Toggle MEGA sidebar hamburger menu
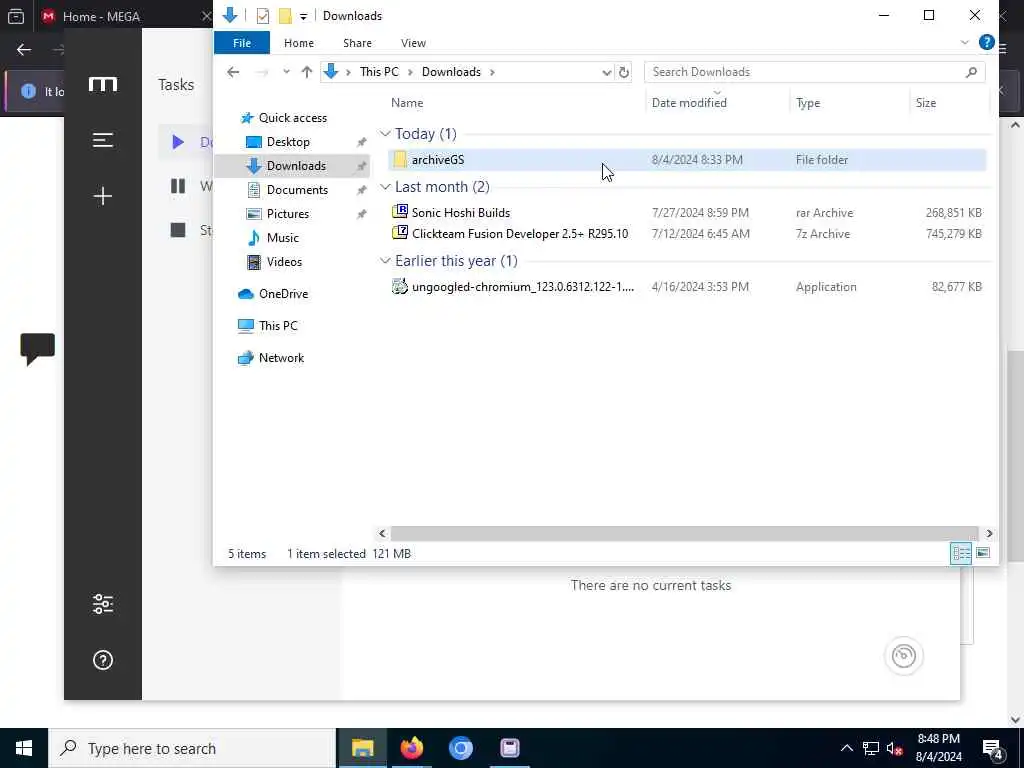1024x768 pixels. pos(103,140)
